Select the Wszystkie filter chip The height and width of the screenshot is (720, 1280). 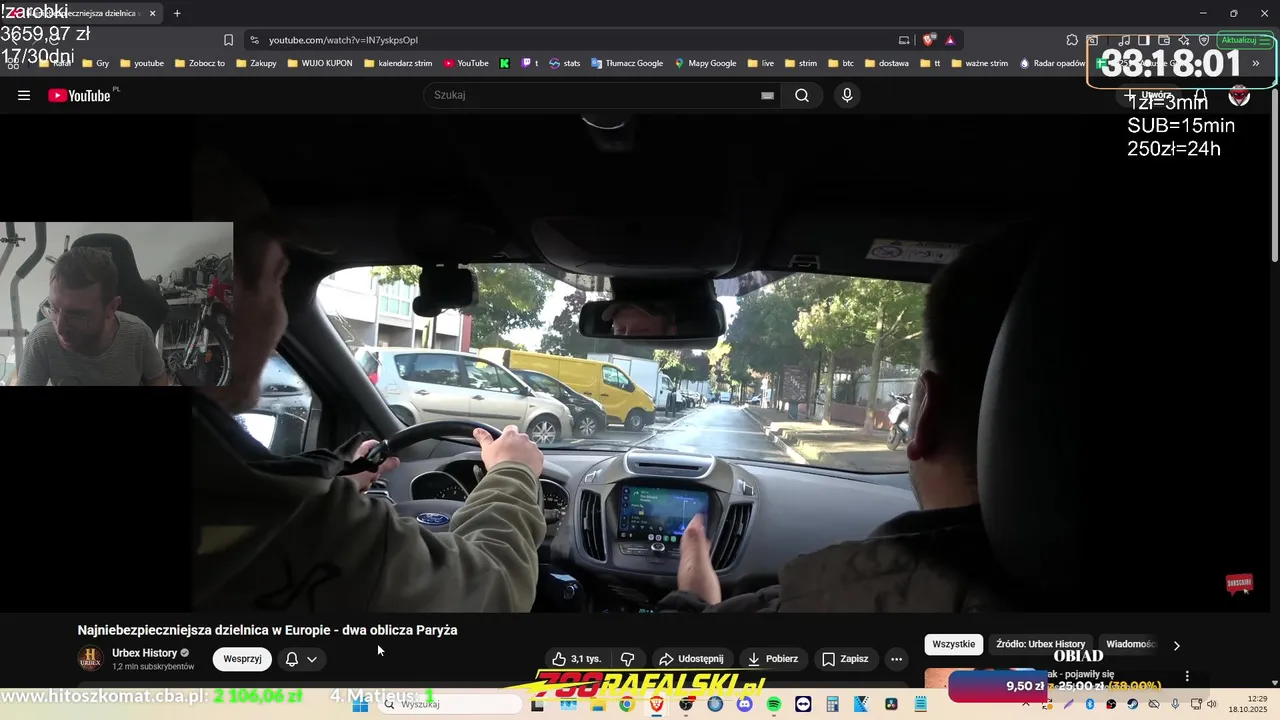pos(954,644)
